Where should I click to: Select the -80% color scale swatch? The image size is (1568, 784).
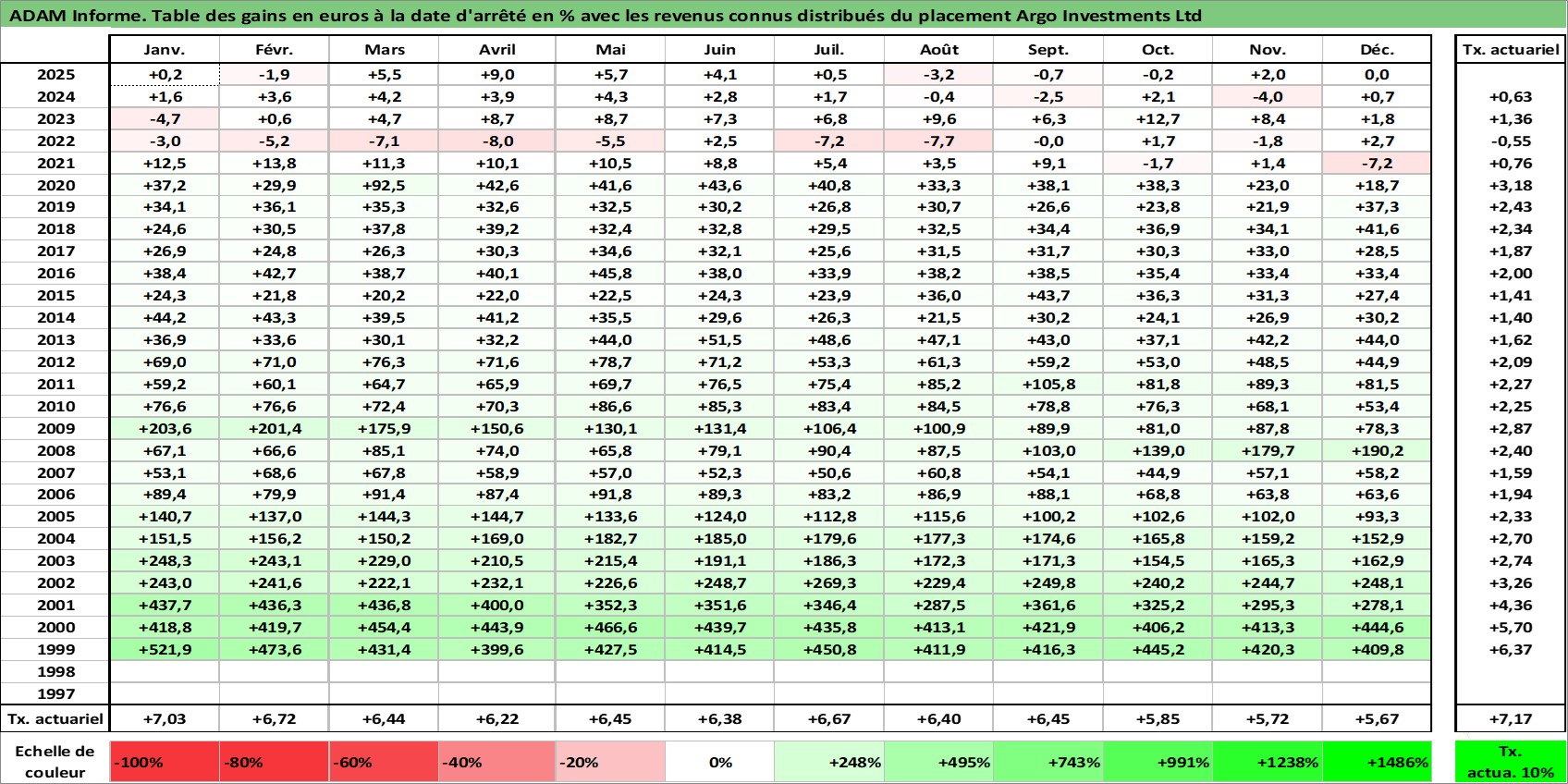pyautogui.click(x=275, y=762)
